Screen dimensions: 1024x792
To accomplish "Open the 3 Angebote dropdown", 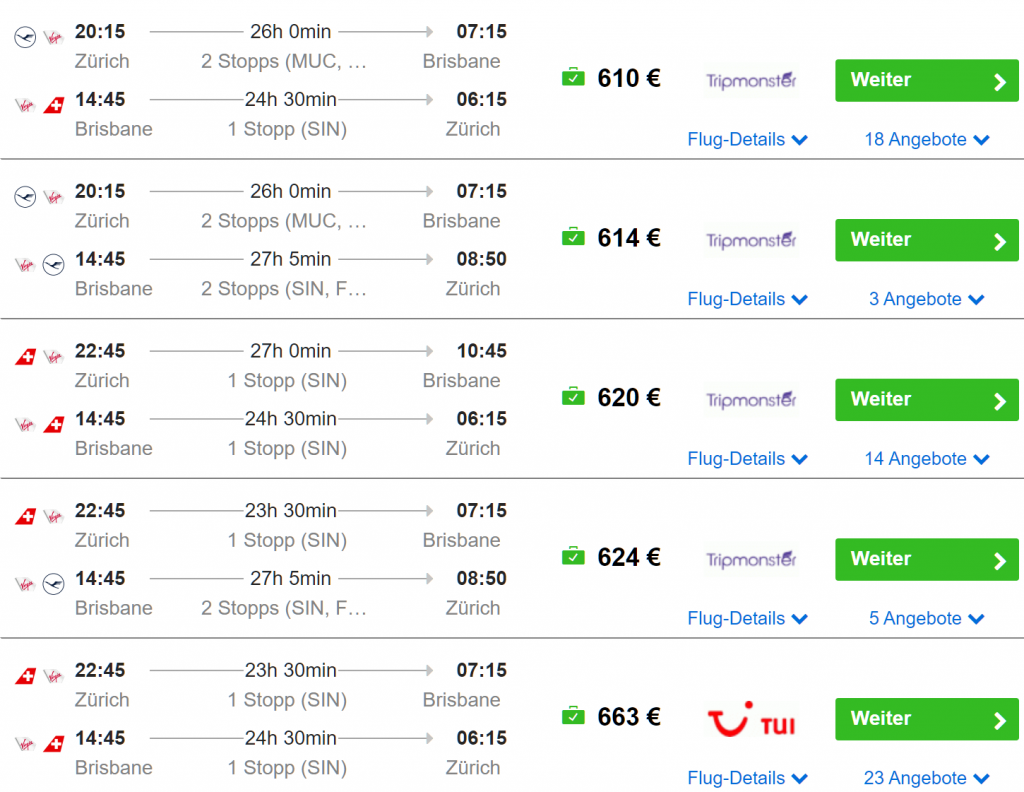I will point(926,299).
